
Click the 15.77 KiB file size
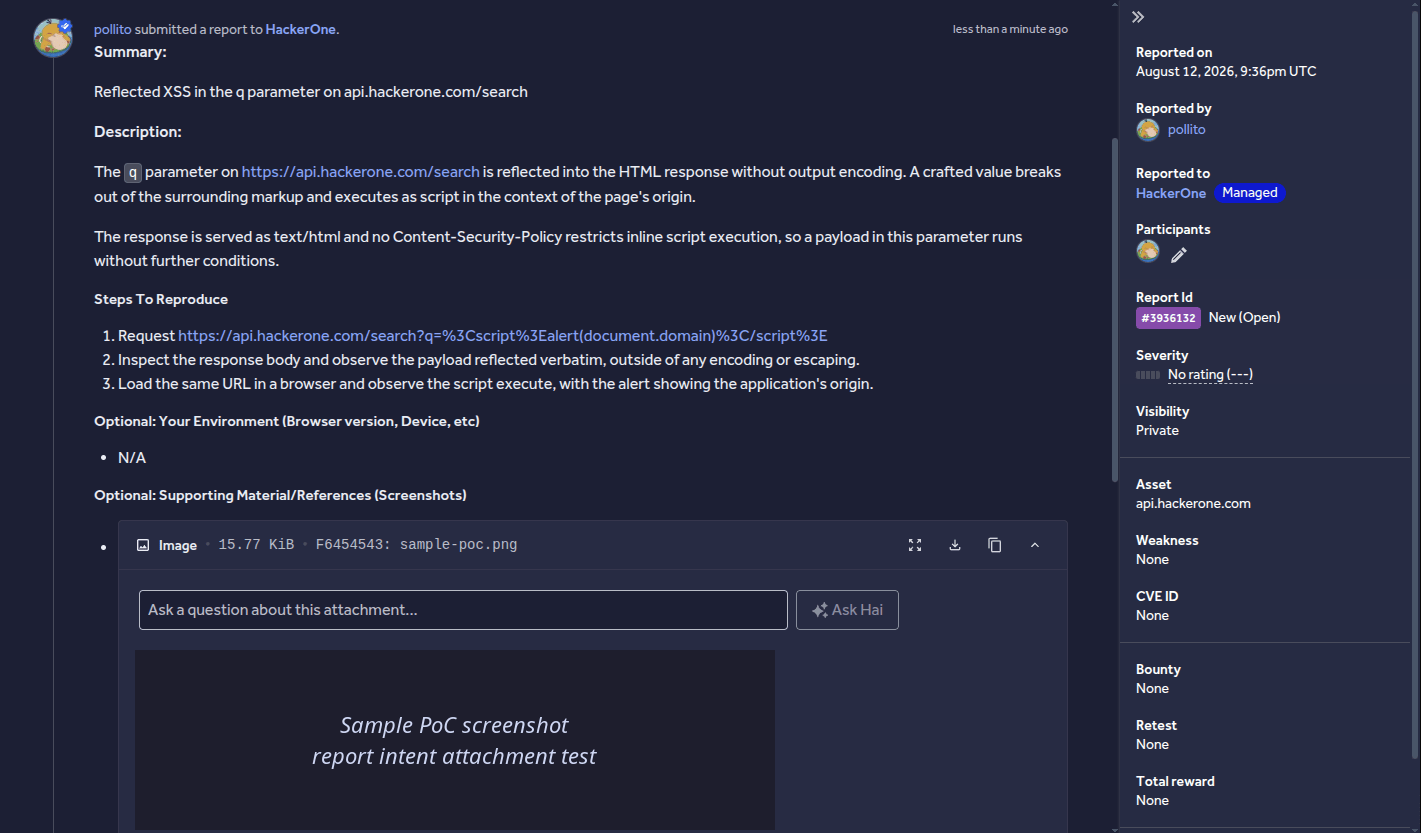point(256,545)
